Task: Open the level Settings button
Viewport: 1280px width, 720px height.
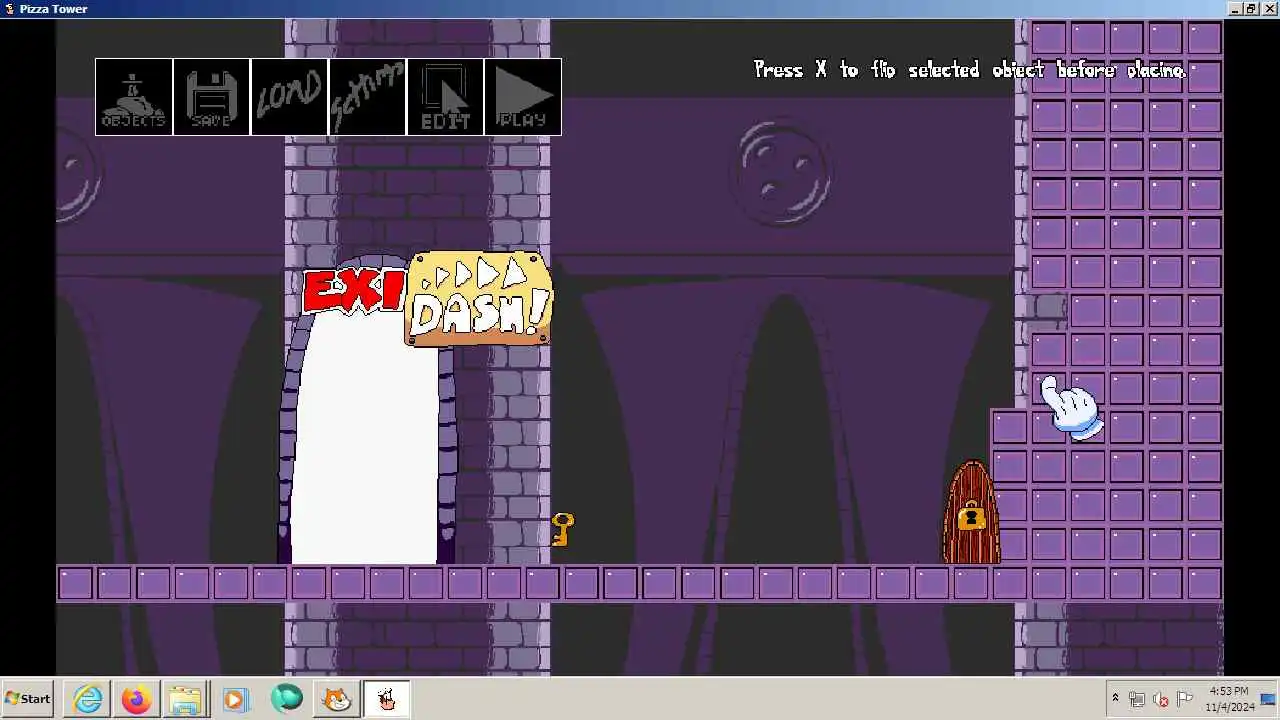Action: pyautogui.click(x=367, y=97)
